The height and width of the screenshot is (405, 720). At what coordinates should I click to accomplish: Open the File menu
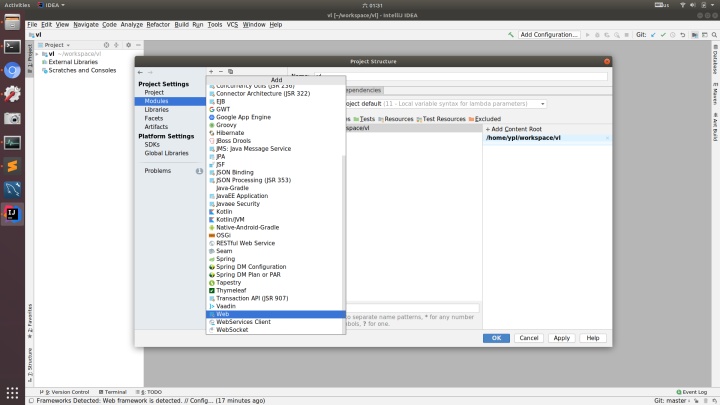(x=32, y=25)
